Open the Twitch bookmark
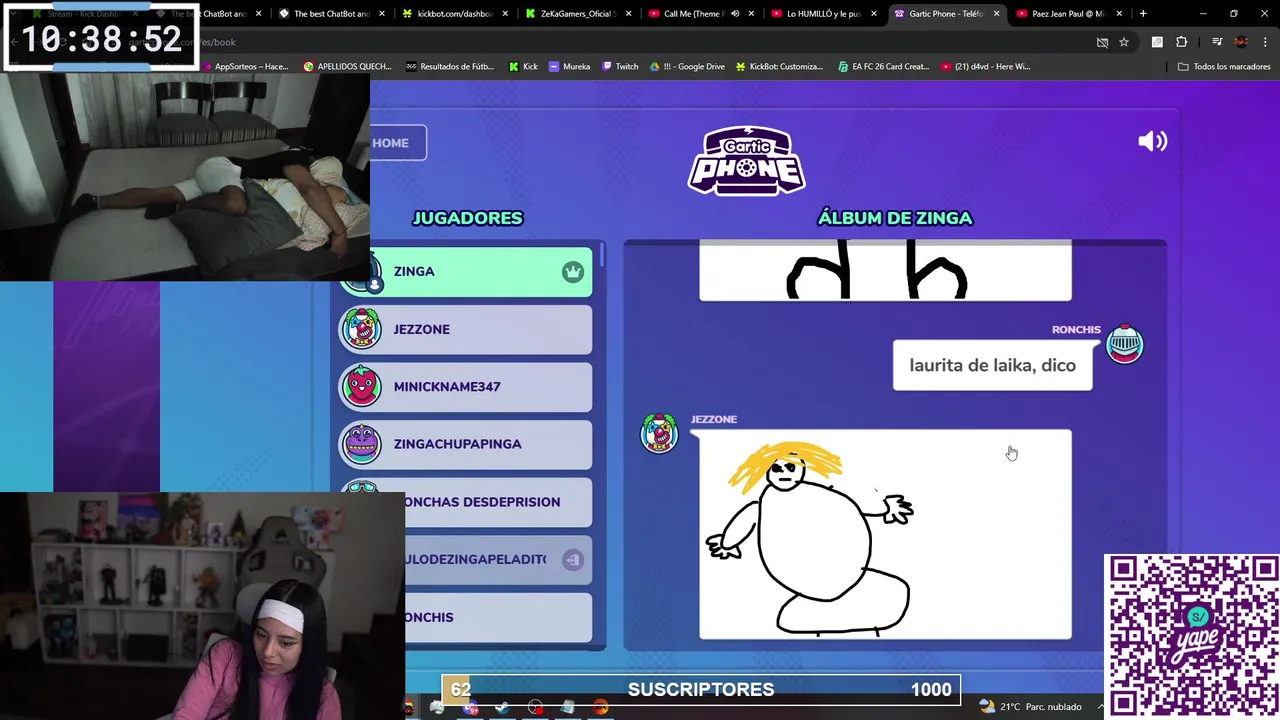 tap(620, 66)
